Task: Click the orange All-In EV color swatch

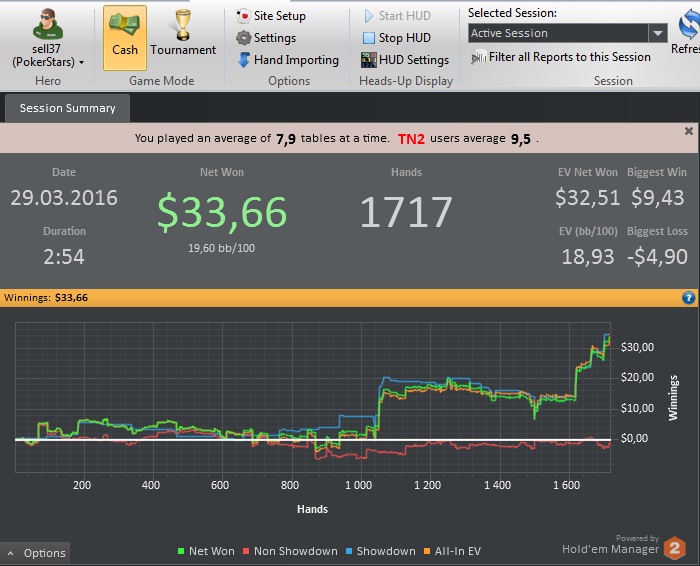Action: coord(427,551)
